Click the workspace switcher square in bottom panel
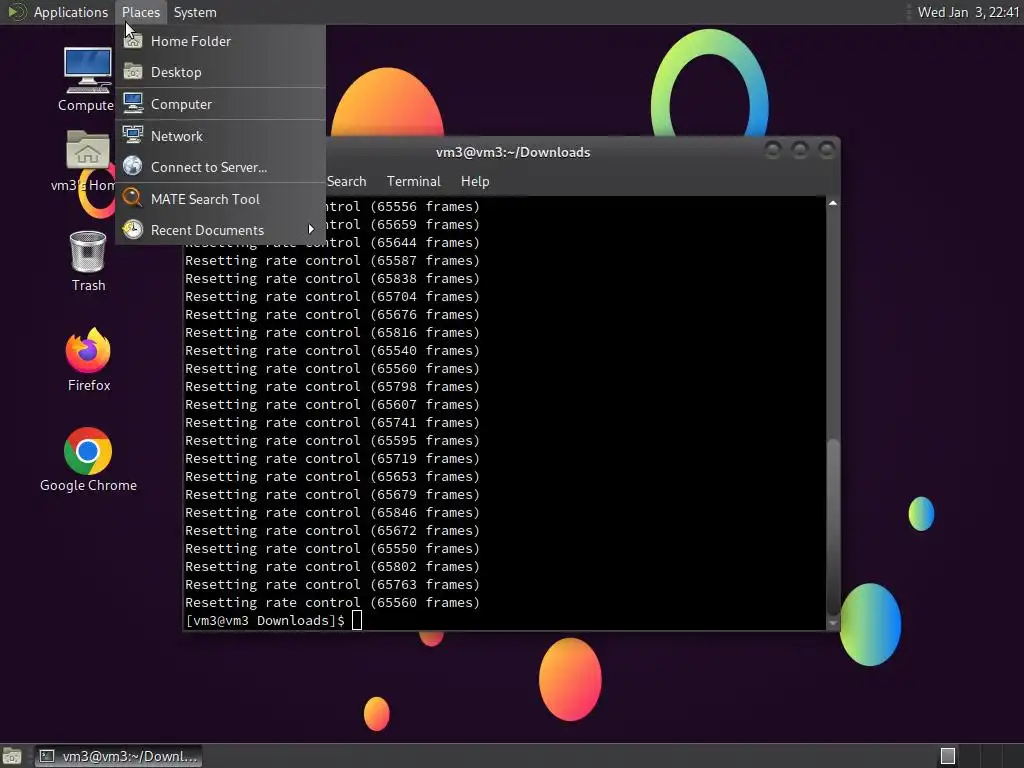1024x768 pixels. point(948,756)
